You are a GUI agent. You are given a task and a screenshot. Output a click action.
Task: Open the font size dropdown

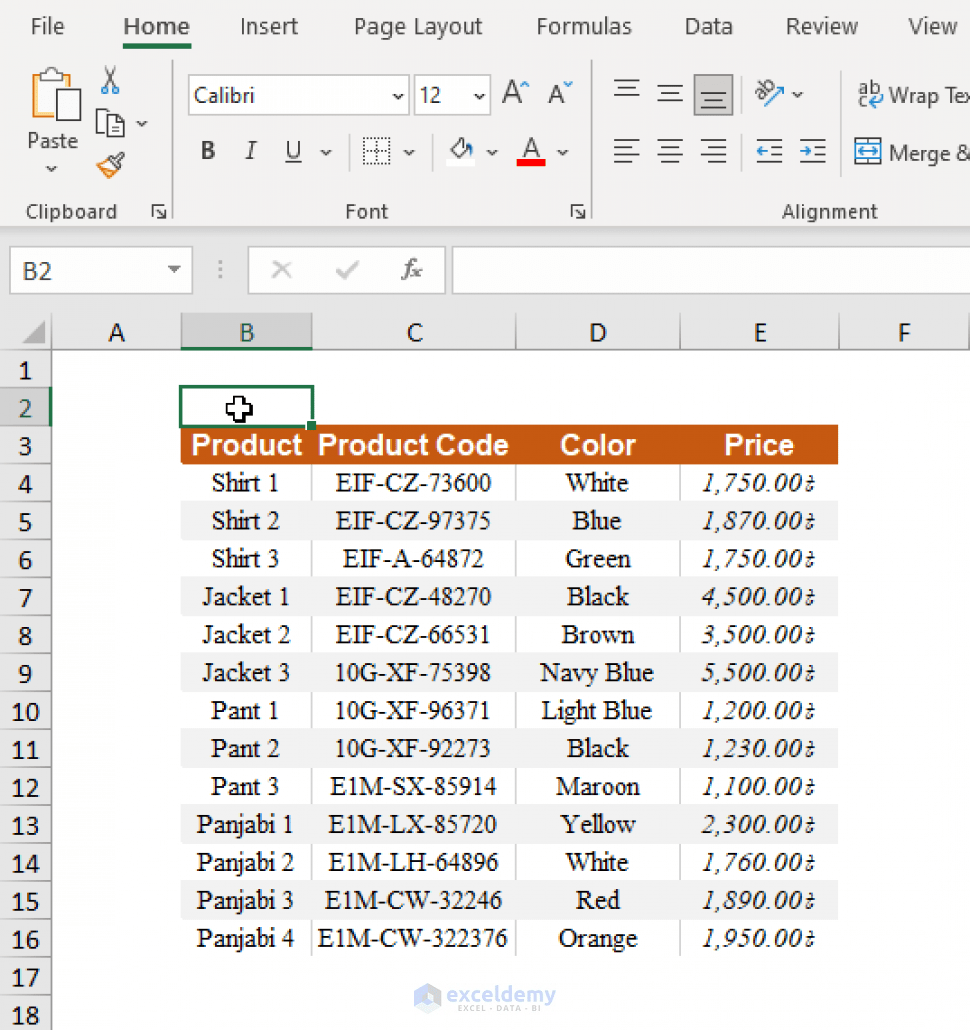click(x=478, y=95)
